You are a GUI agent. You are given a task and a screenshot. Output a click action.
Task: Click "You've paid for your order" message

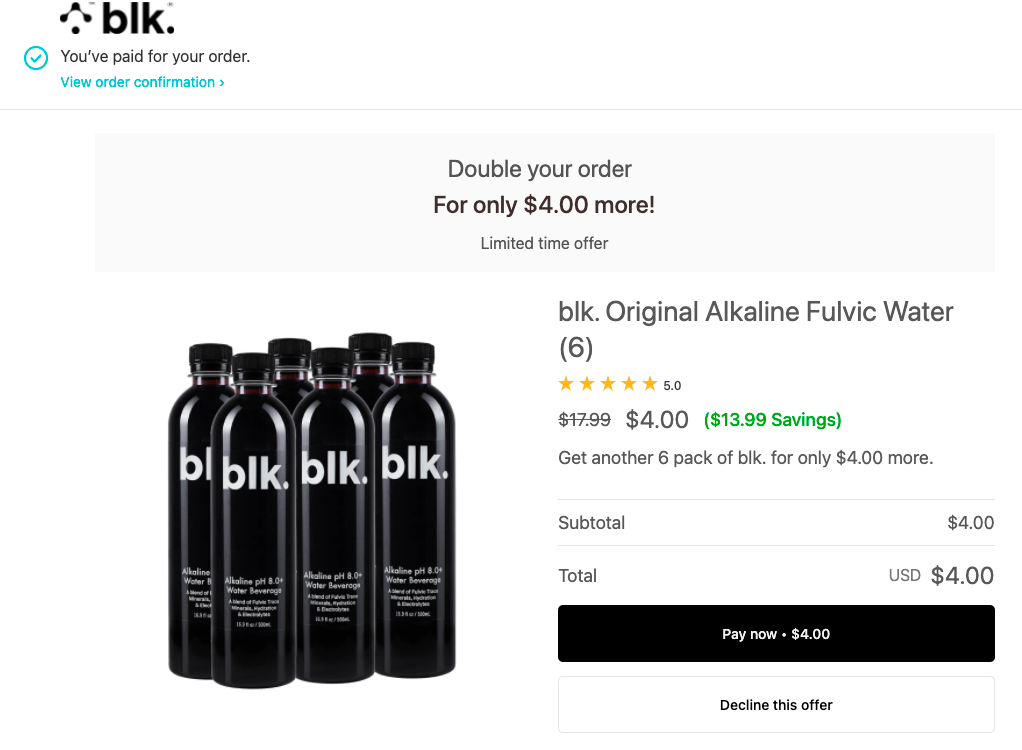coord(155,56)
